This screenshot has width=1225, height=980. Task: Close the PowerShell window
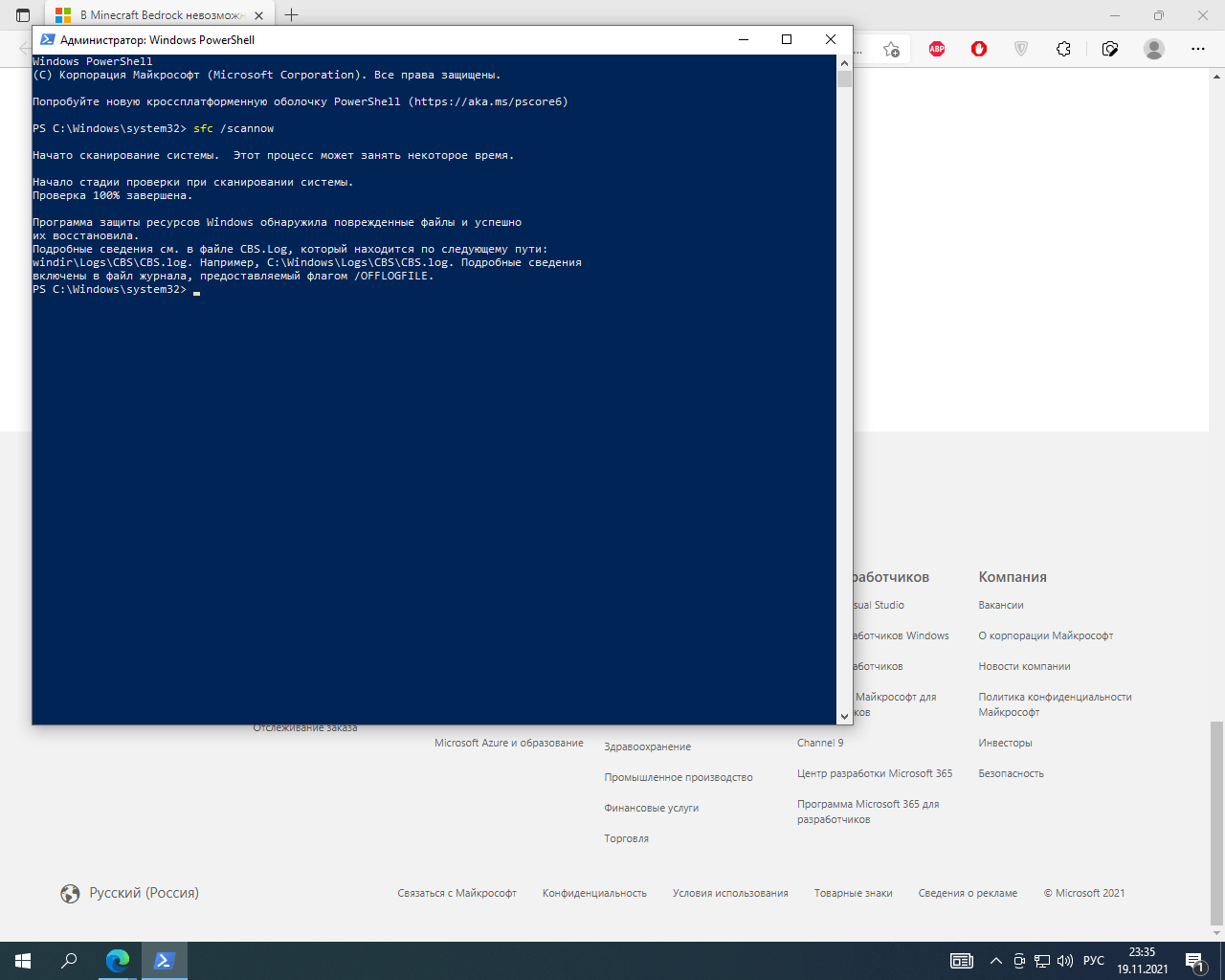click(831, 39)
